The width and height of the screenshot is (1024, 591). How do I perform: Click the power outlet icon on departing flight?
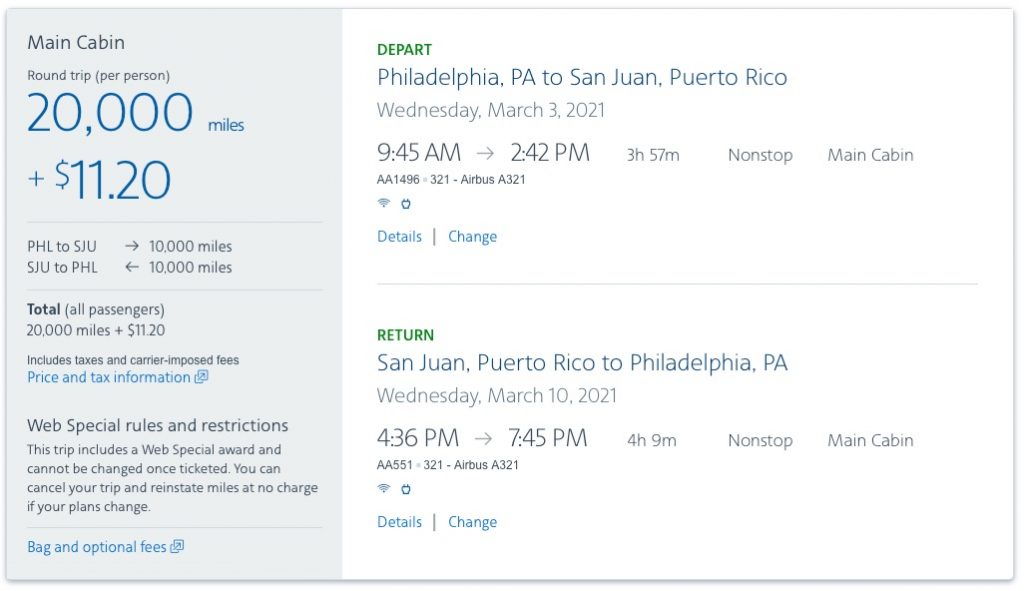point(406,203)
